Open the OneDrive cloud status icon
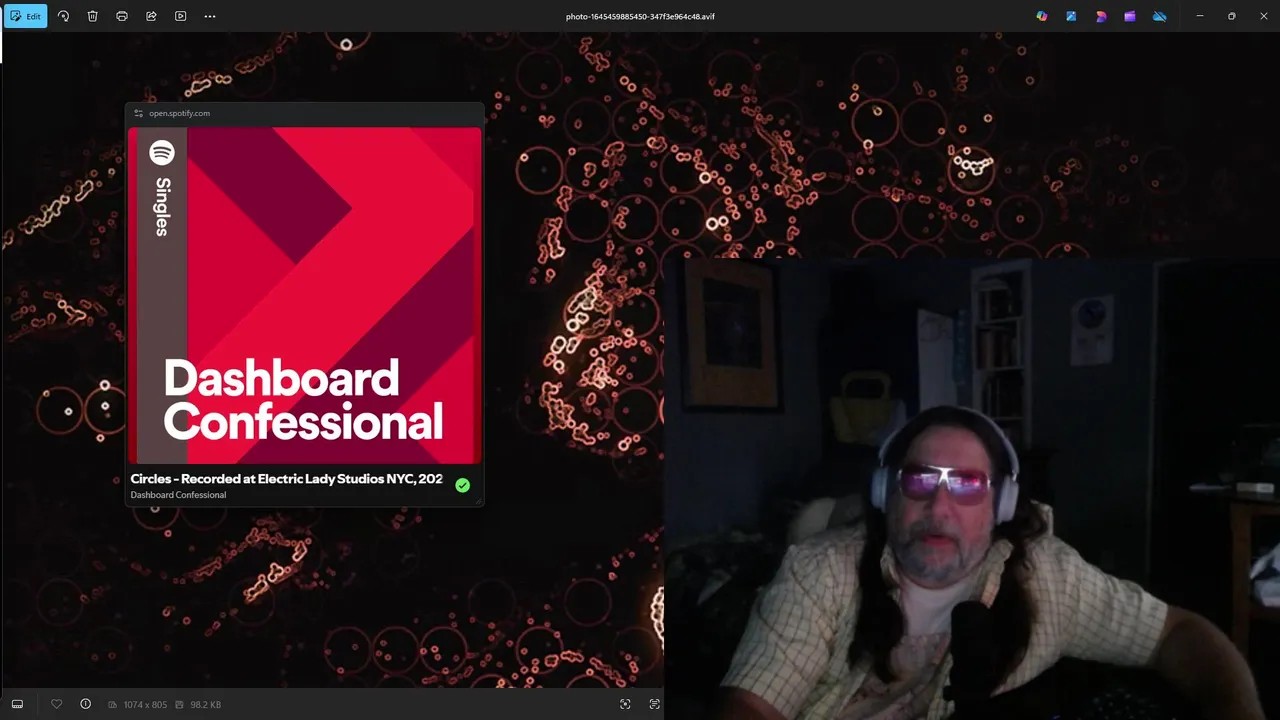1280x720 pixels. coord(1160,16)
